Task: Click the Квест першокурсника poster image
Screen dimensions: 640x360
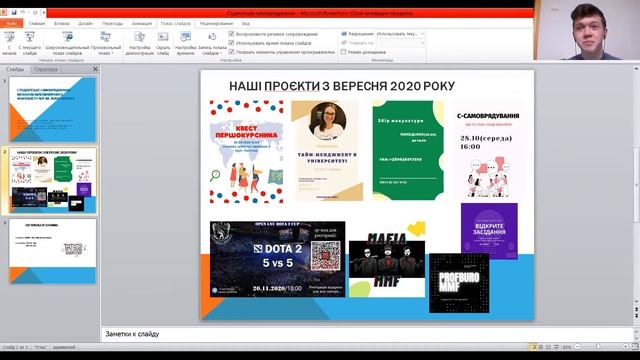Action: 247,152
